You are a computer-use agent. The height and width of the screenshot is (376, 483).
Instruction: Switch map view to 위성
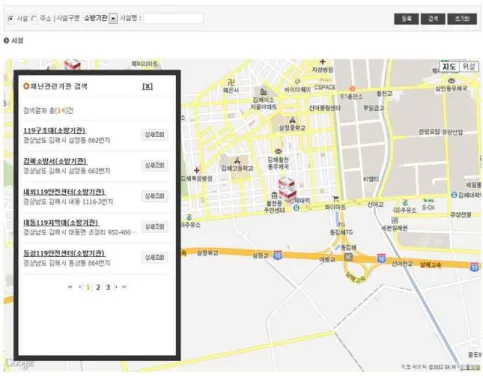pyautogui.click(x=469, y=67)
